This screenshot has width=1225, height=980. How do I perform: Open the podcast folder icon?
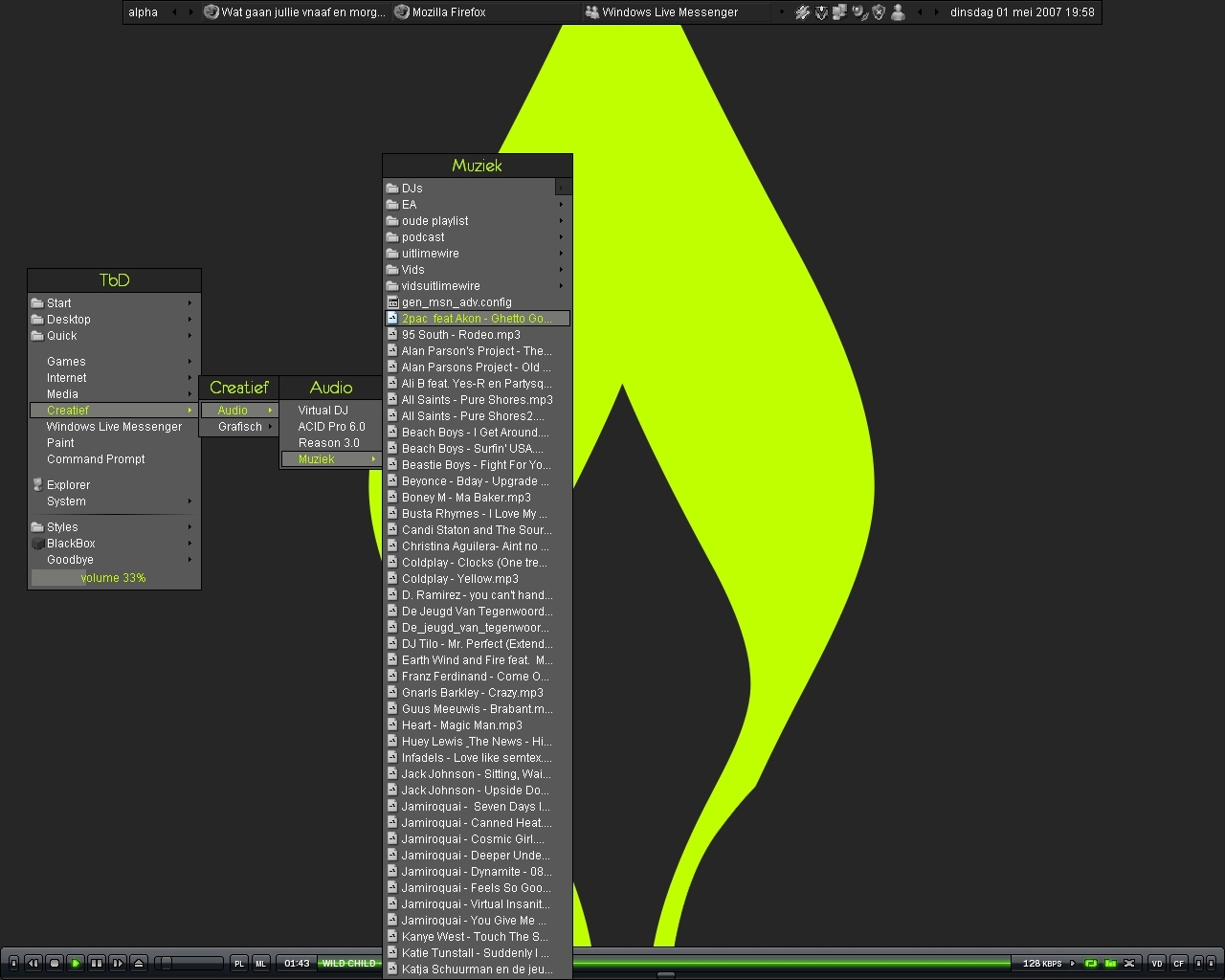[x=392, y=237]
